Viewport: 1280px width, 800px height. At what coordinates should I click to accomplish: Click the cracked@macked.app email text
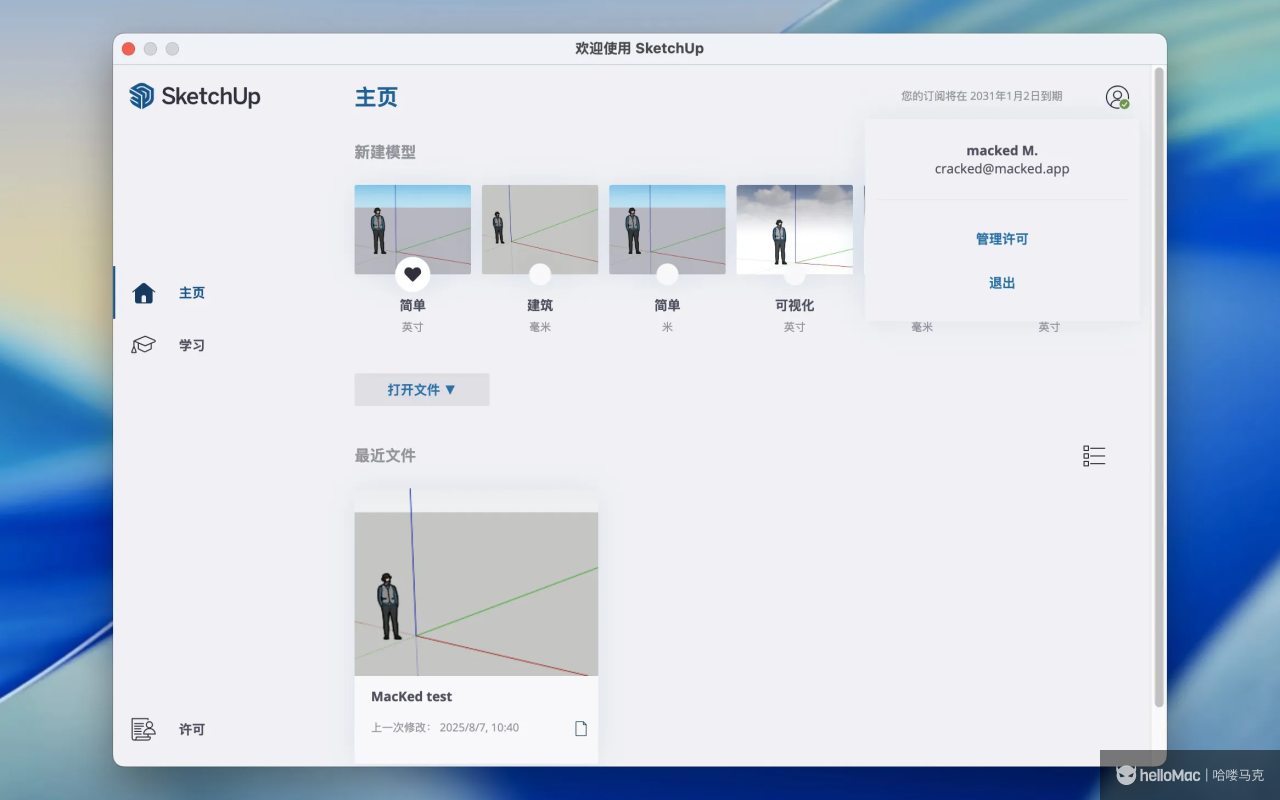point(1002,169)
